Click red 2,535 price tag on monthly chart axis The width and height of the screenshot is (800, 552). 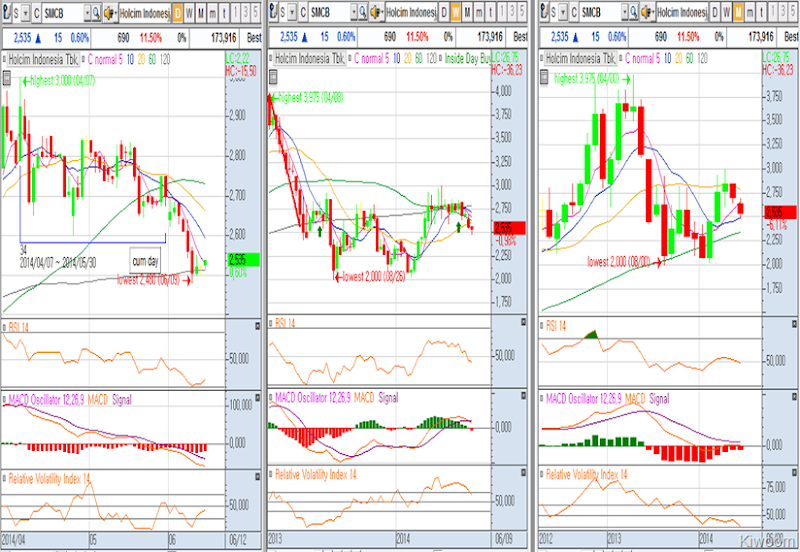point(780,212)
